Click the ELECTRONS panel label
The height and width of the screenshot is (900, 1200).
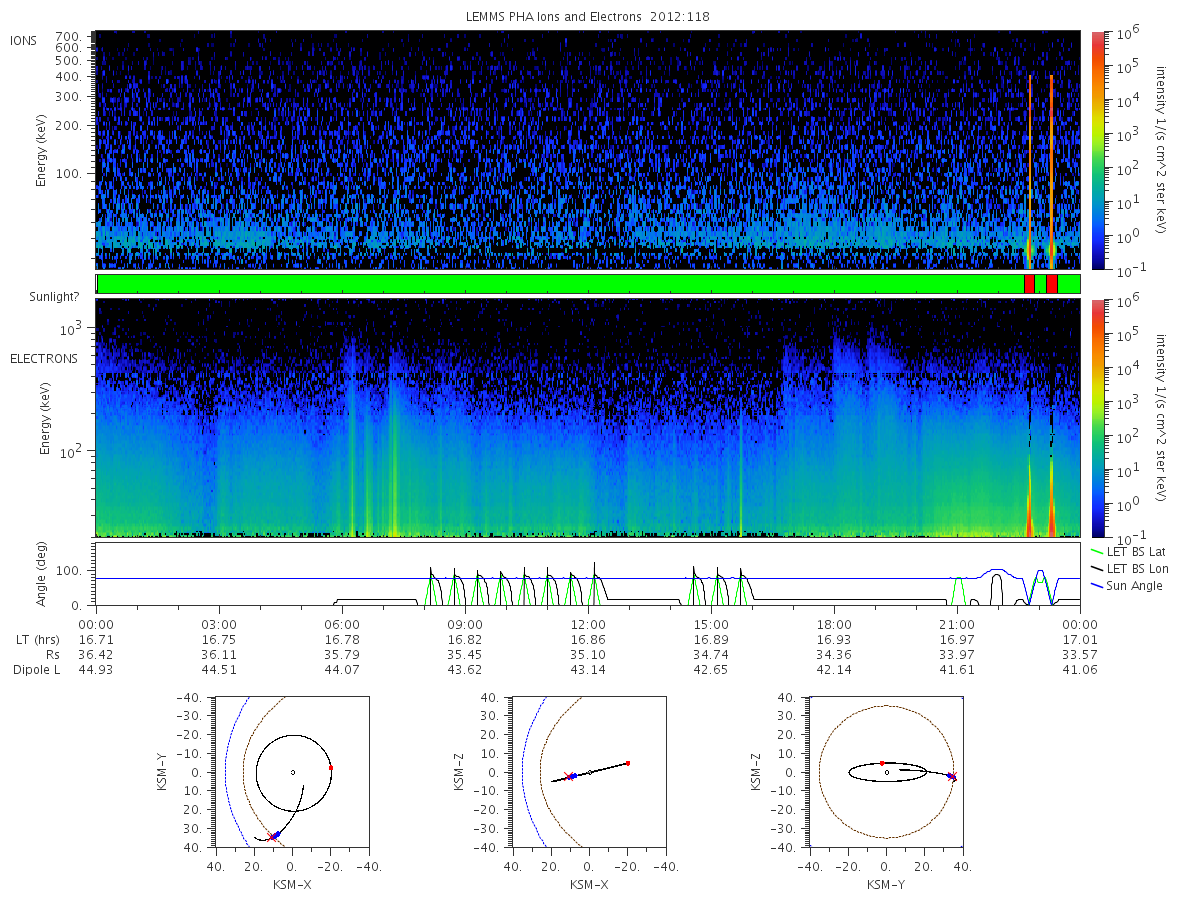pos(44,358)
